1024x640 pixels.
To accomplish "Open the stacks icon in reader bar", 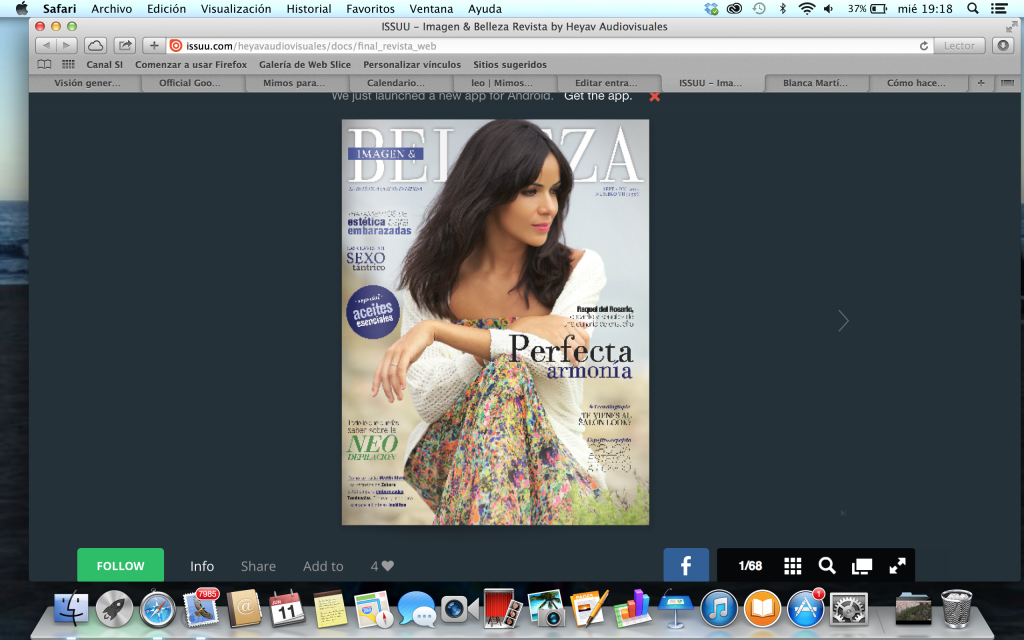I will click(x=862, y=566).
